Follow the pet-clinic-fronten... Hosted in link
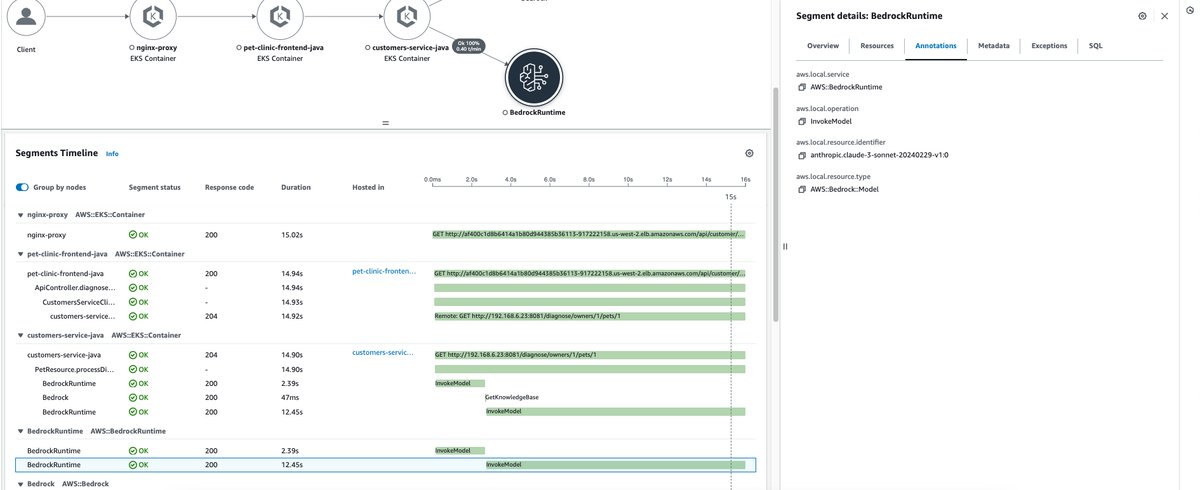 coord(384,271)
